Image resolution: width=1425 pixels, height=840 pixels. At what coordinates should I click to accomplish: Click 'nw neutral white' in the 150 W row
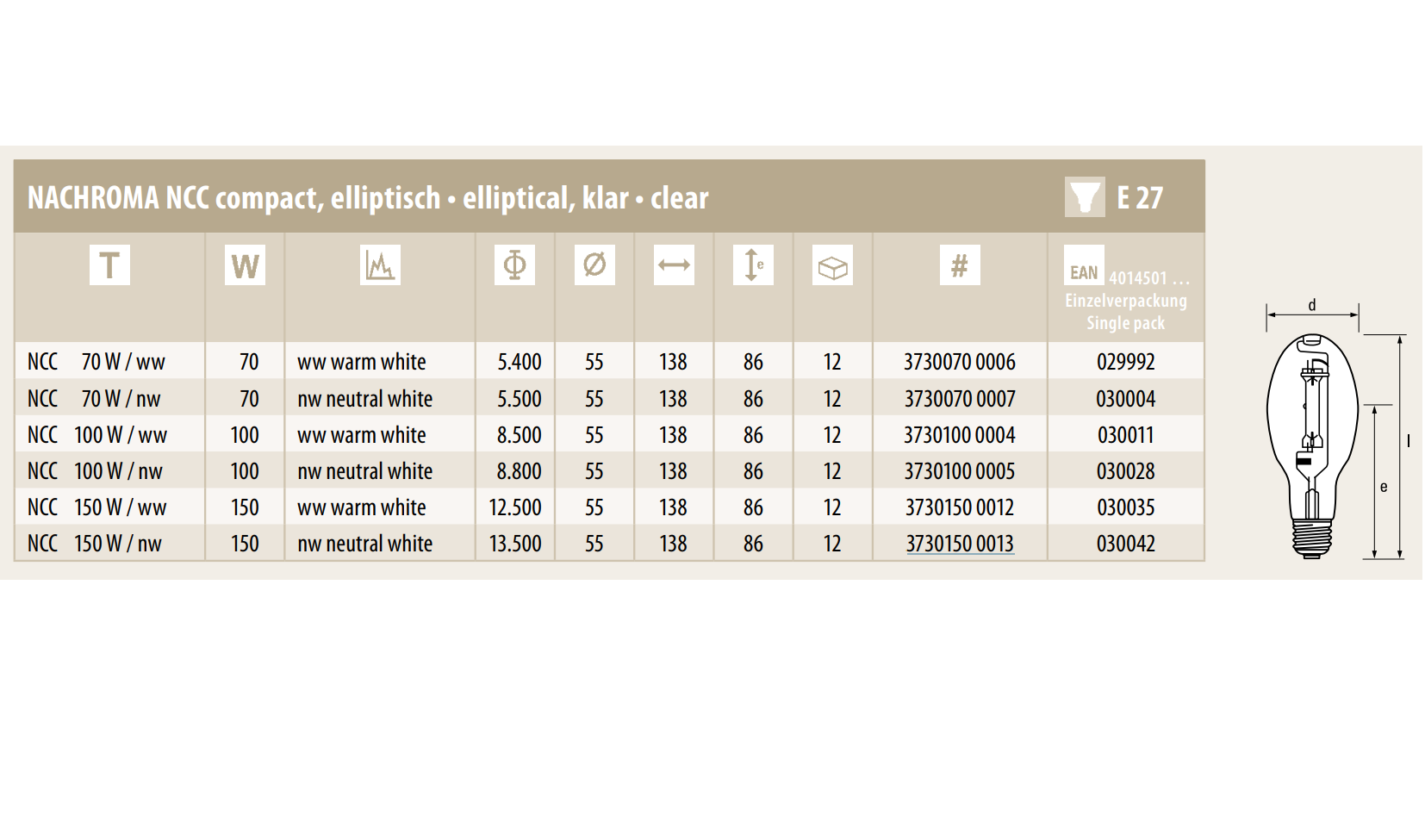[365, 544]
